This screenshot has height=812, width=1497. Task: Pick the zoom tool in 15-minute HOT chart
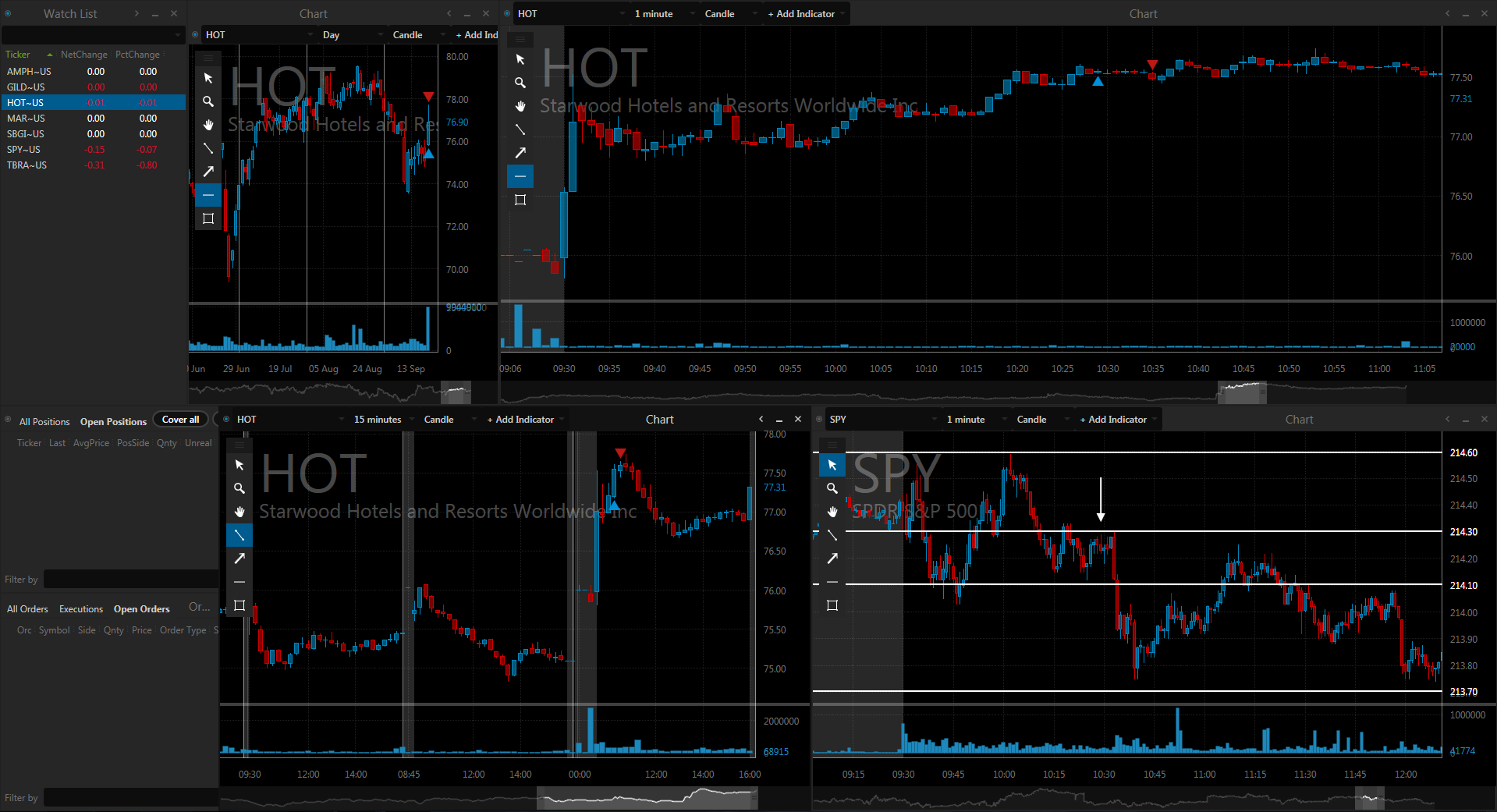pos(239,488)
